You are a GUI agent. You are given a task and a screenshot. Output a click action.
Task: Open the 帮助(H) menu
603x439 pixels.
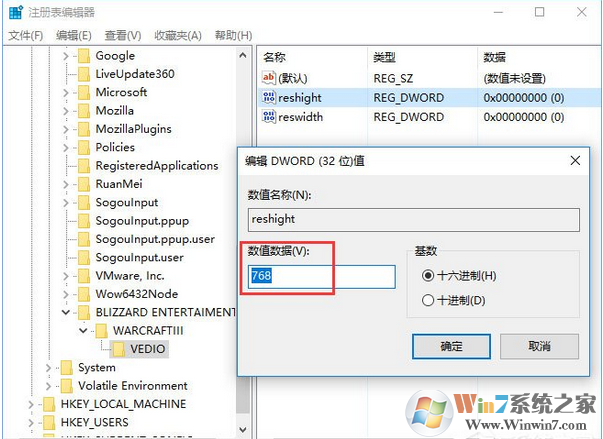(233, 36)
